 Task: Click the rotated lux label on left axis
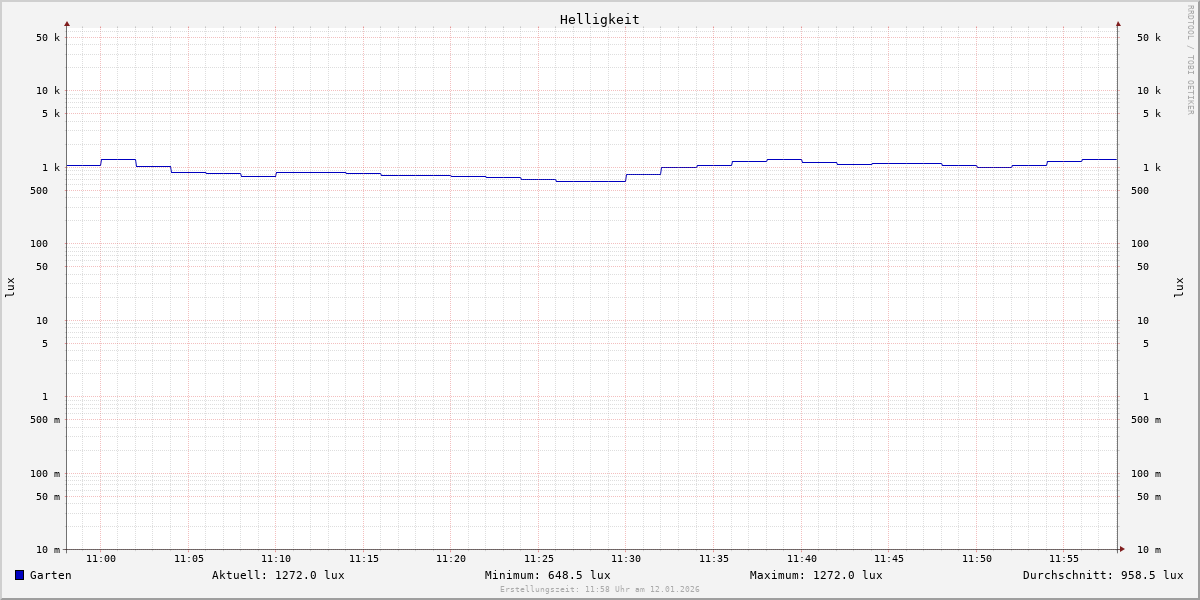coord(10,288)
